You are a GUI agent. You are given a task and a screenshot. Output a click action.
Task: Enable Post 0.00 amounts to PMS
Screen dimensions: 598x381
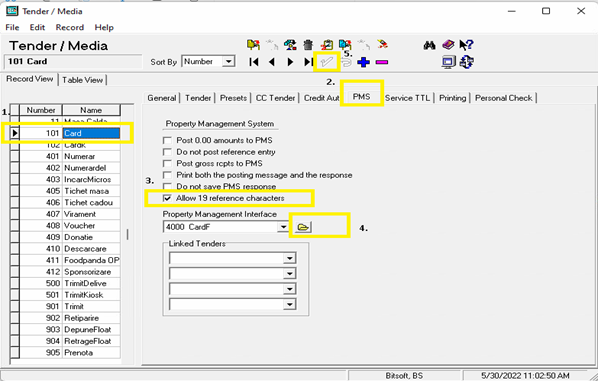click(167, 140)
